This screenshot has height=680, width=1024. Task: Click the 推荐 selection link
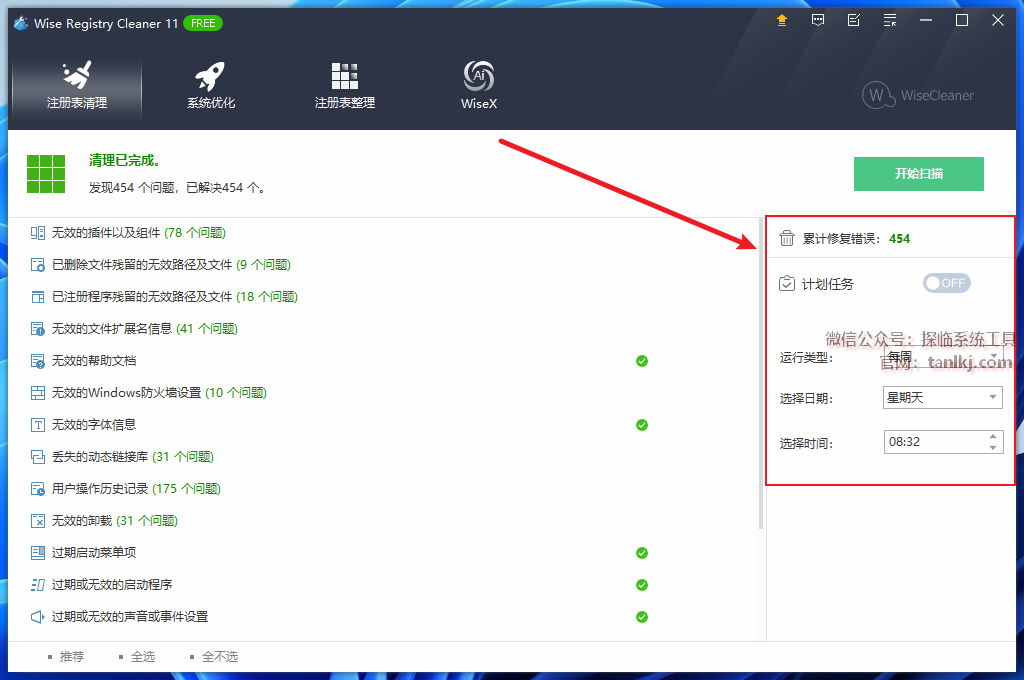[x=72, y=656]
